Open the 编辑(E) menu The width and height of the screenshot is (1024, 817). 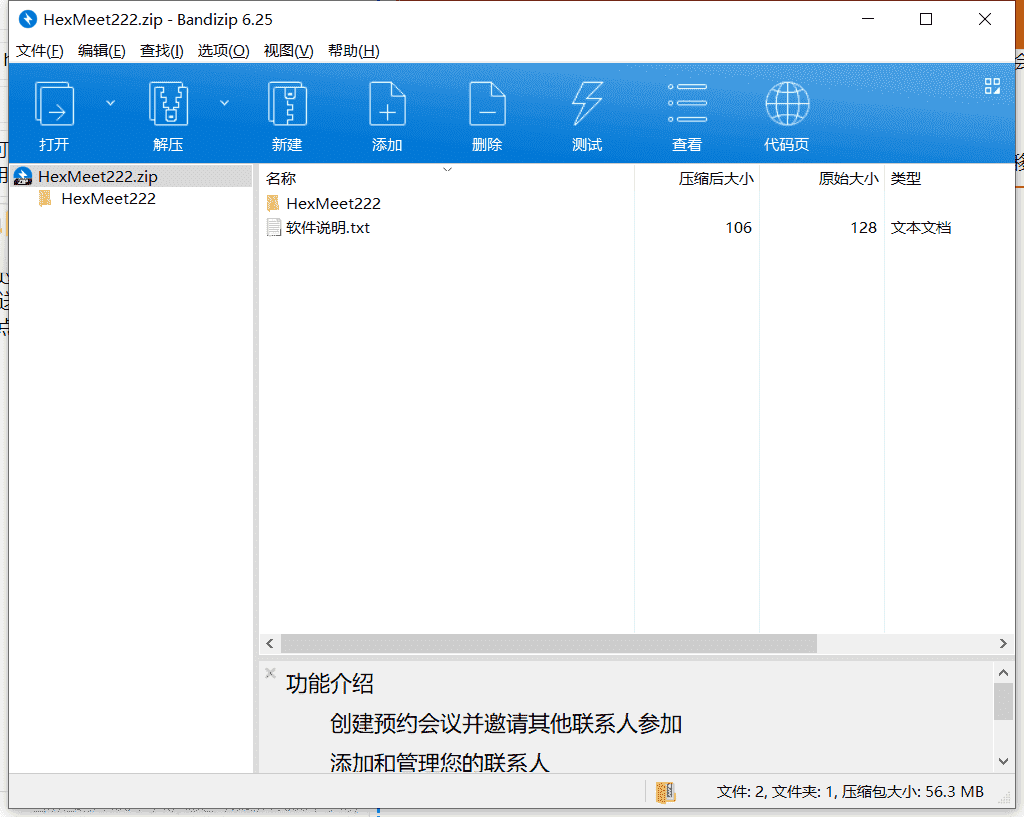pos(101,51)
